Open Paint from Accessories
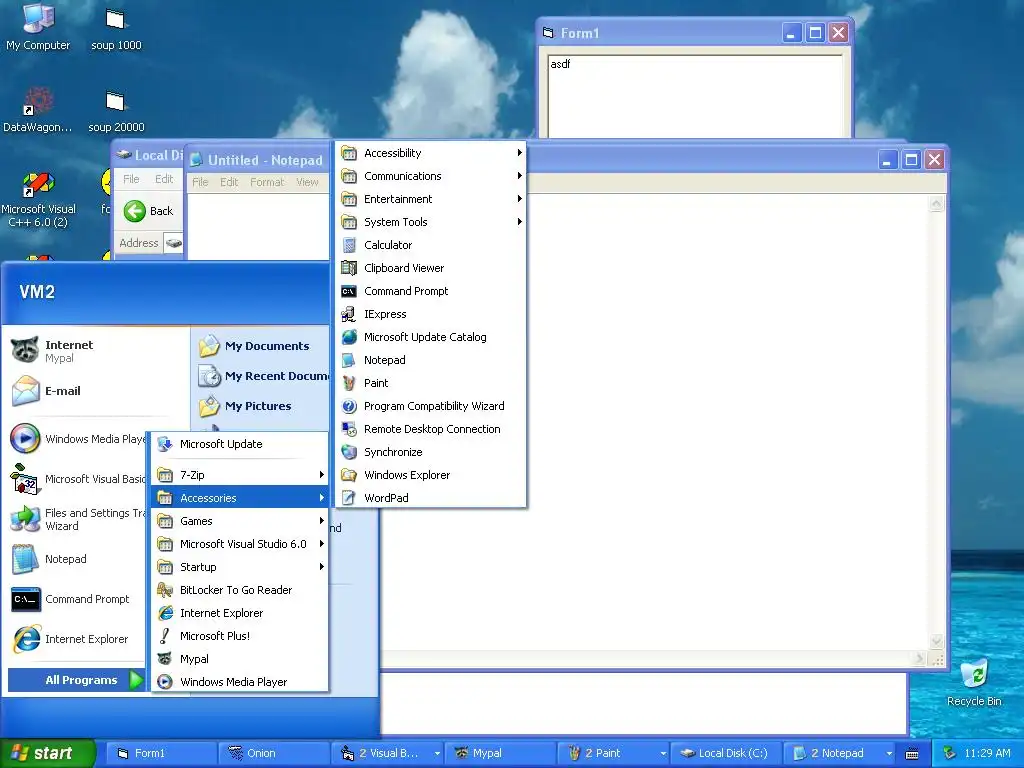Screen dimensions: 1024x768 431,383
